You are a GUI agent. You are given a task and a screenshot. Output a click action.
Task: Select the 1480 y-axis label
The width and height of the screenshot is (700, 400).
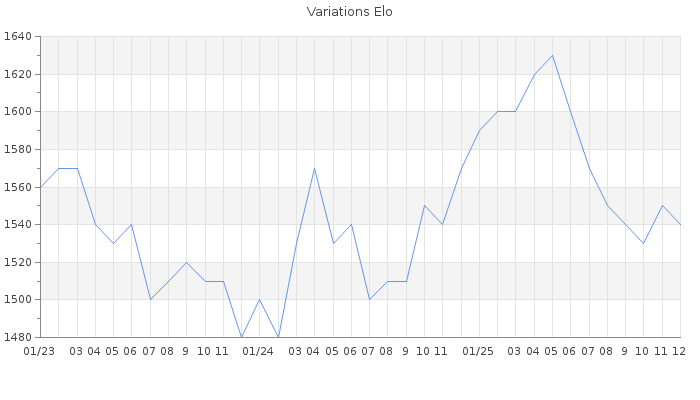tap(18, 337)
